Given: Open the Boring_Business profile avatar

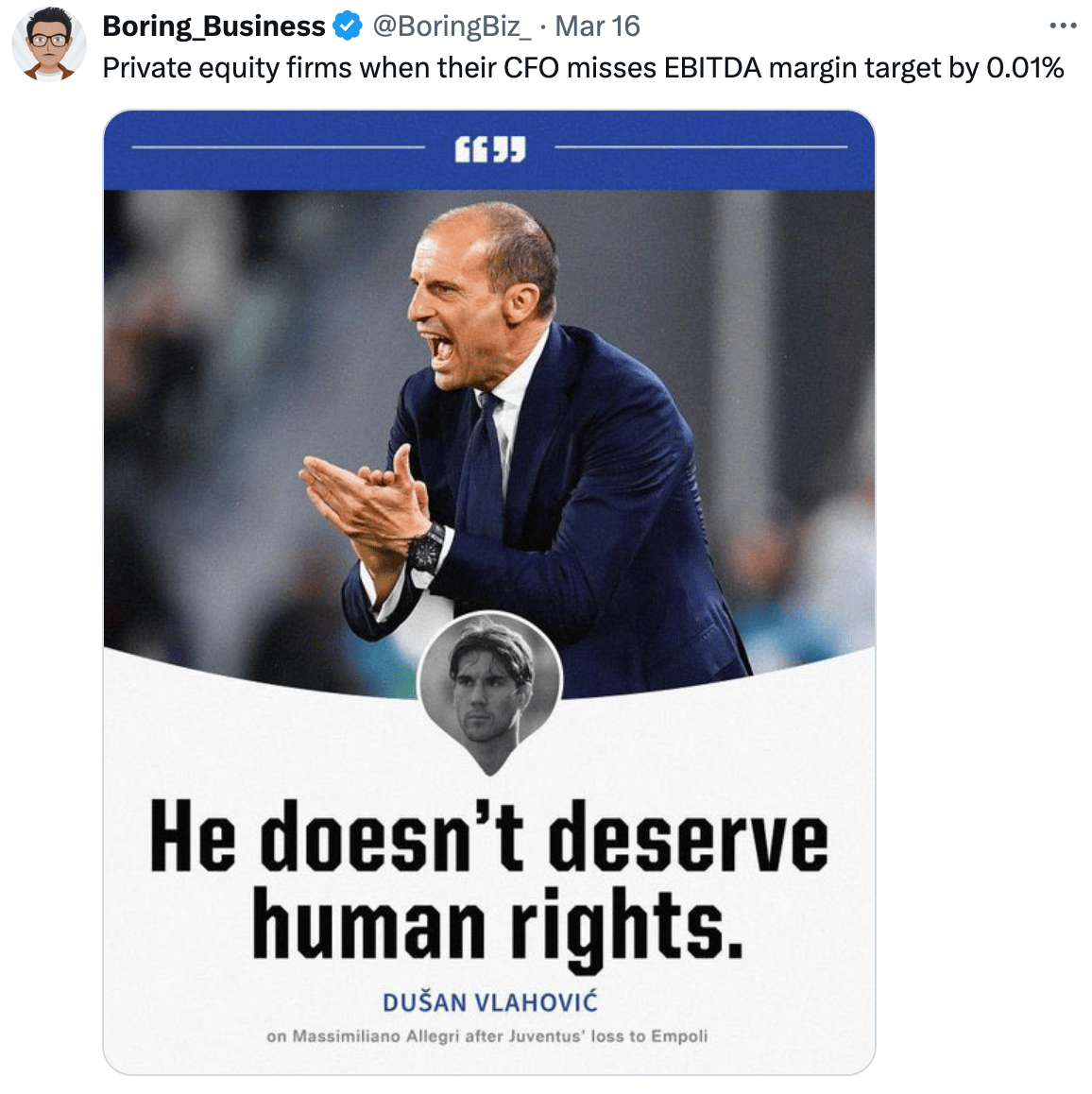Looking at the screenshot, I should 49,44.
